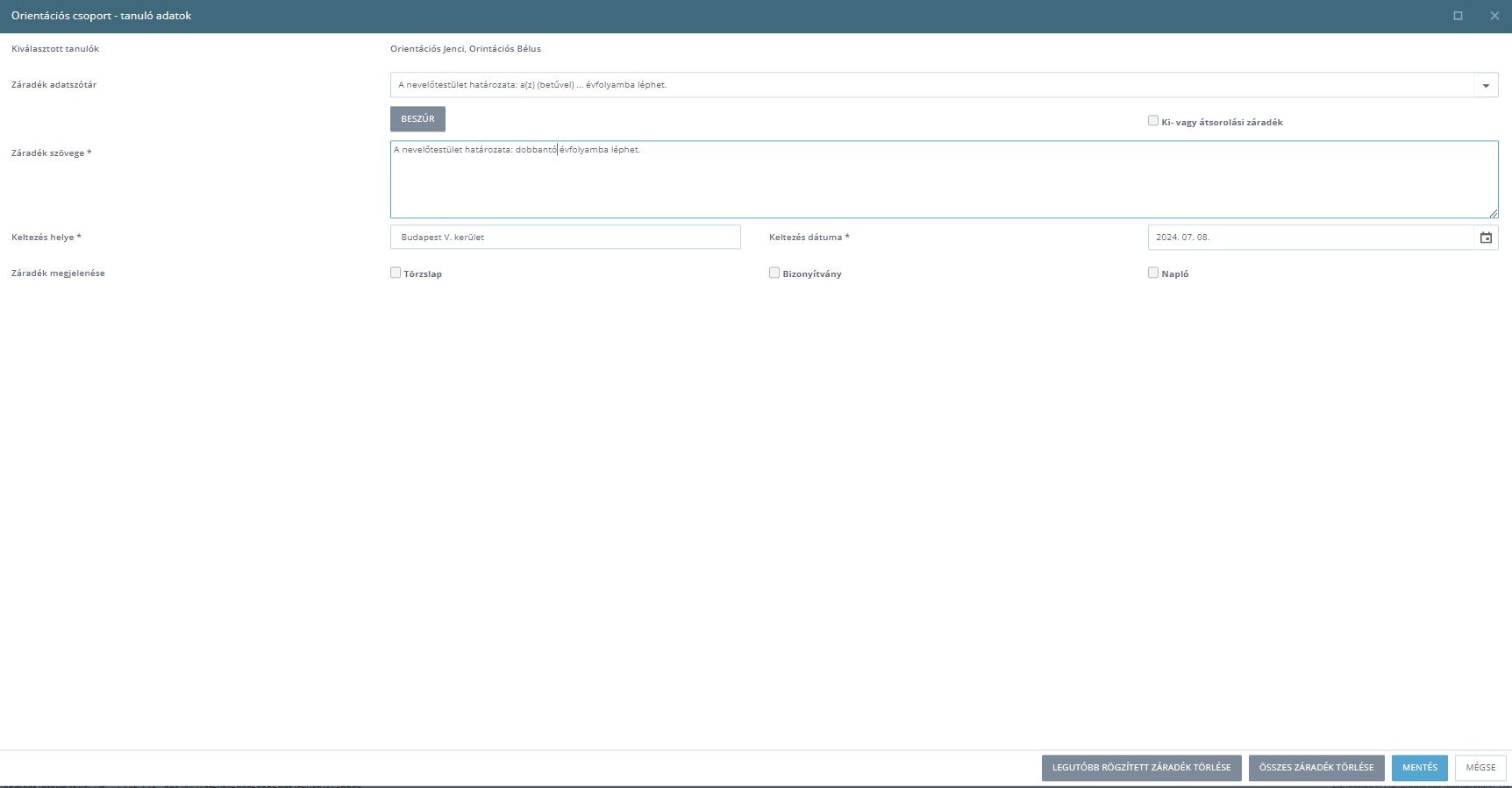Enable Ki- vagy átsorolási záradék checkbox
Viewport: 1512px width, 788px height.
click(1153, 121)
